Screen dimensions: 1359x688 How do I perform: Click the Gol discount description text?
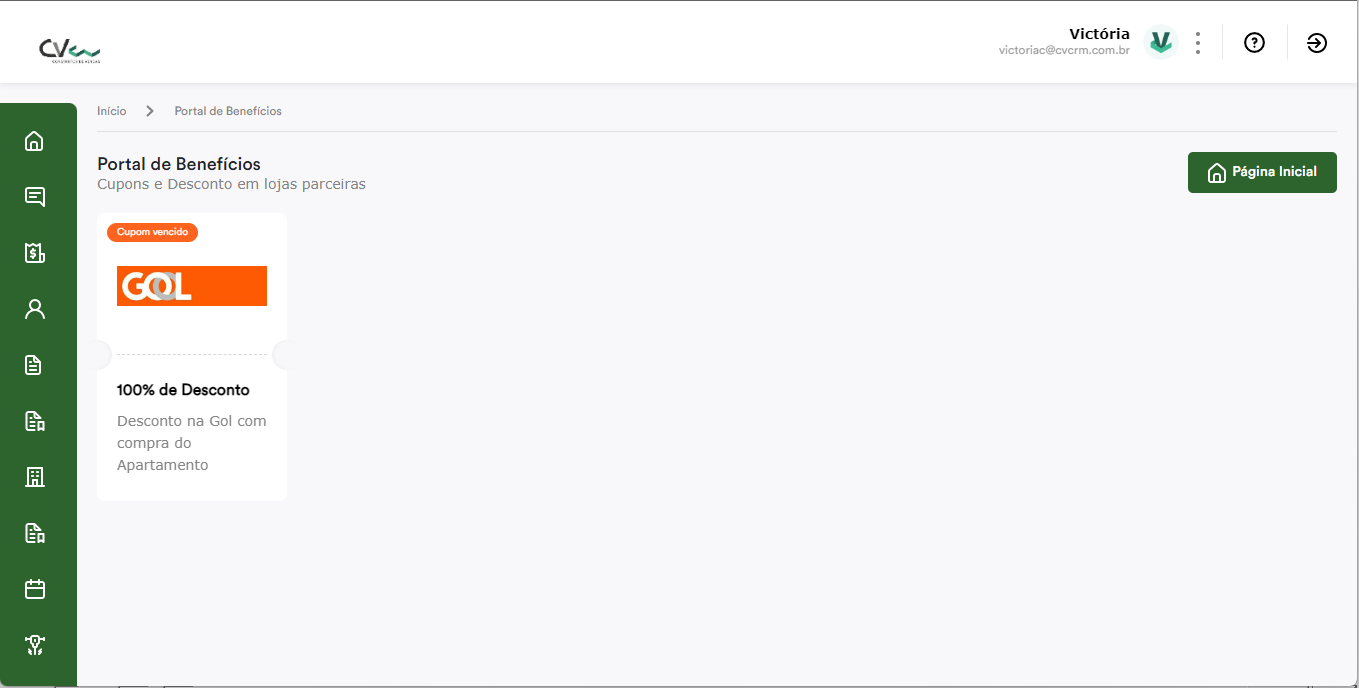pyautogui.click(x=192, y=443)
